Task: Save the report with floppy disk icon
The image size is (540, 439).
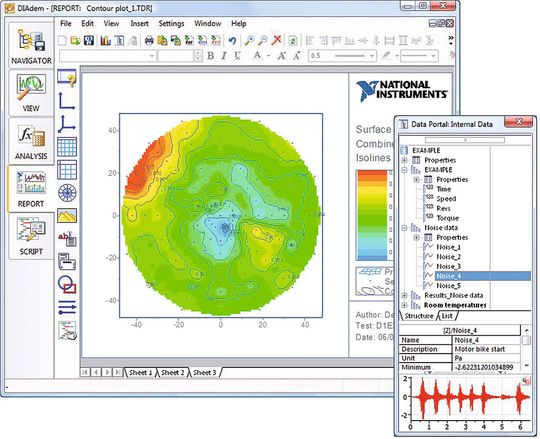Action: (x=89, y=40)
